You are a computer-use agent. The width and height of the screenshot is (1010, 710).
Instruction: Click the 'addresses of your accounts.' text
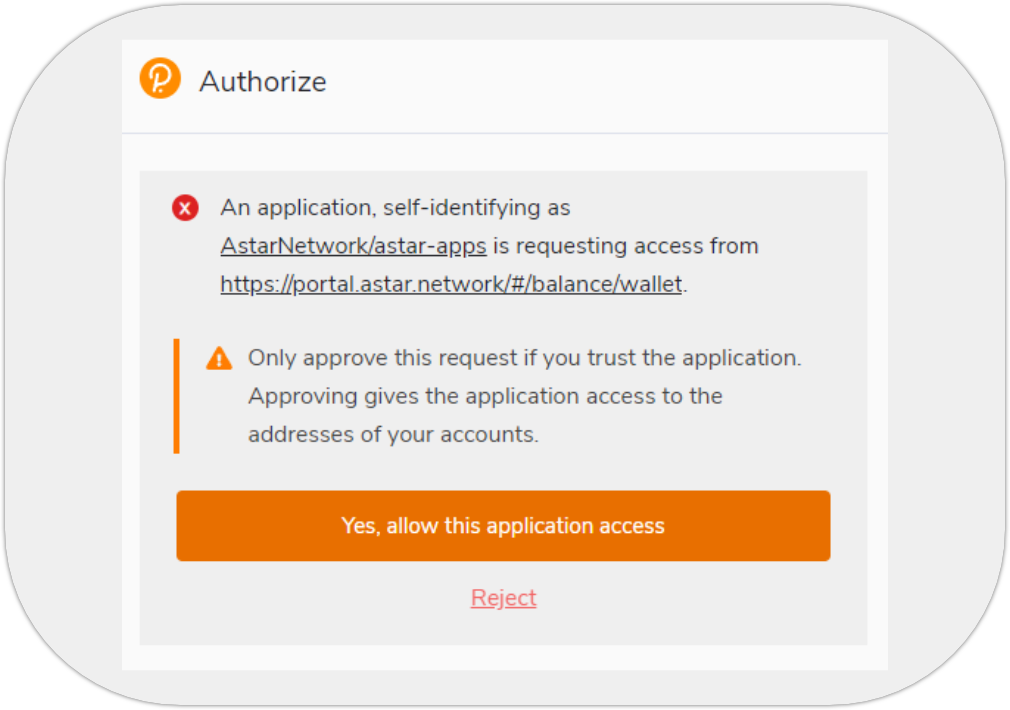393,435
